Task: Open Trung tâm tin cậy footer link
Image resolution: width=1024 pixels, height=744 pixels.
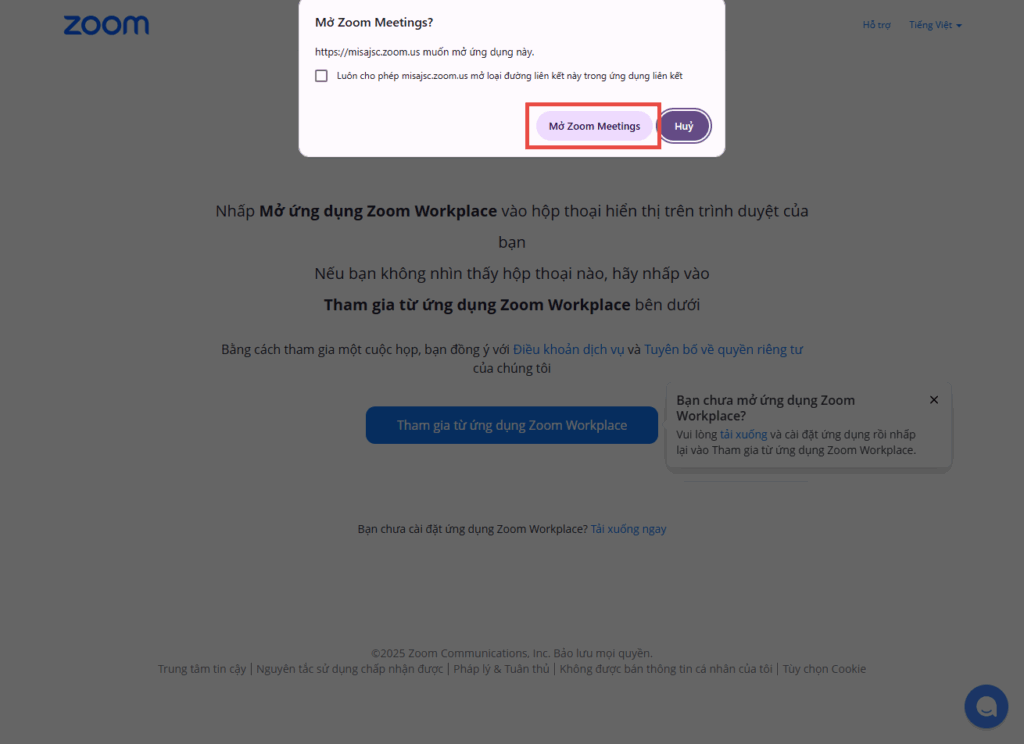Action: point(202,669)
